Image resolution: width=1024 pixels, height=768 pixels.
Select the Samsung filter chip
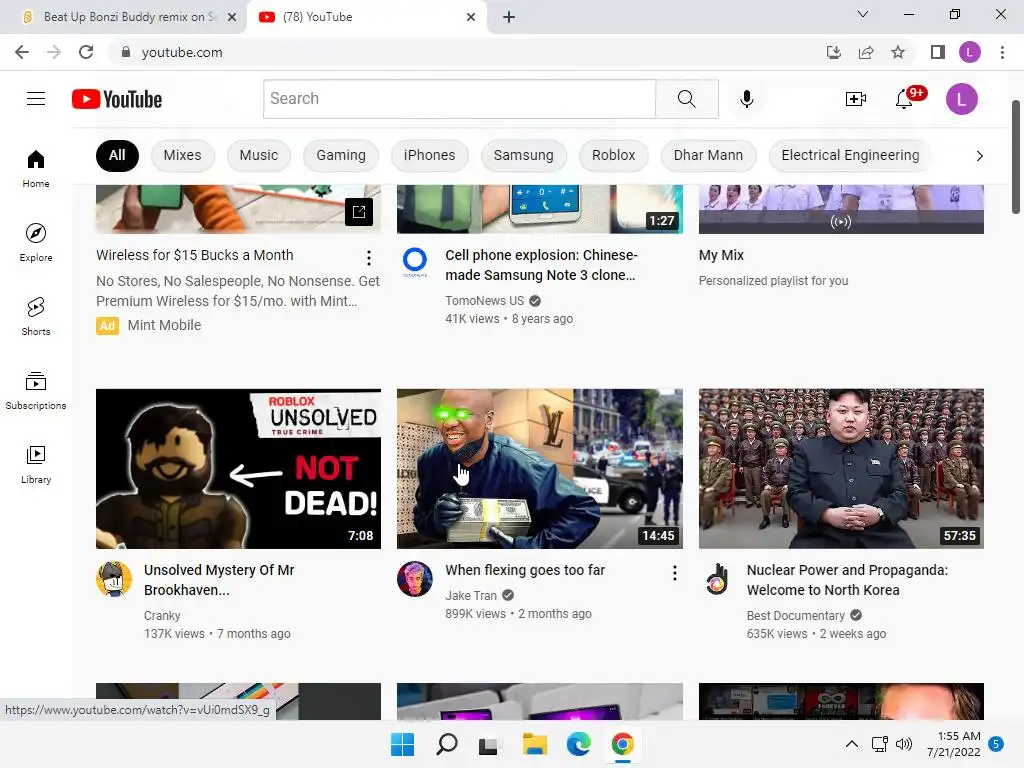pyautogui.click(x=523, y=155)
